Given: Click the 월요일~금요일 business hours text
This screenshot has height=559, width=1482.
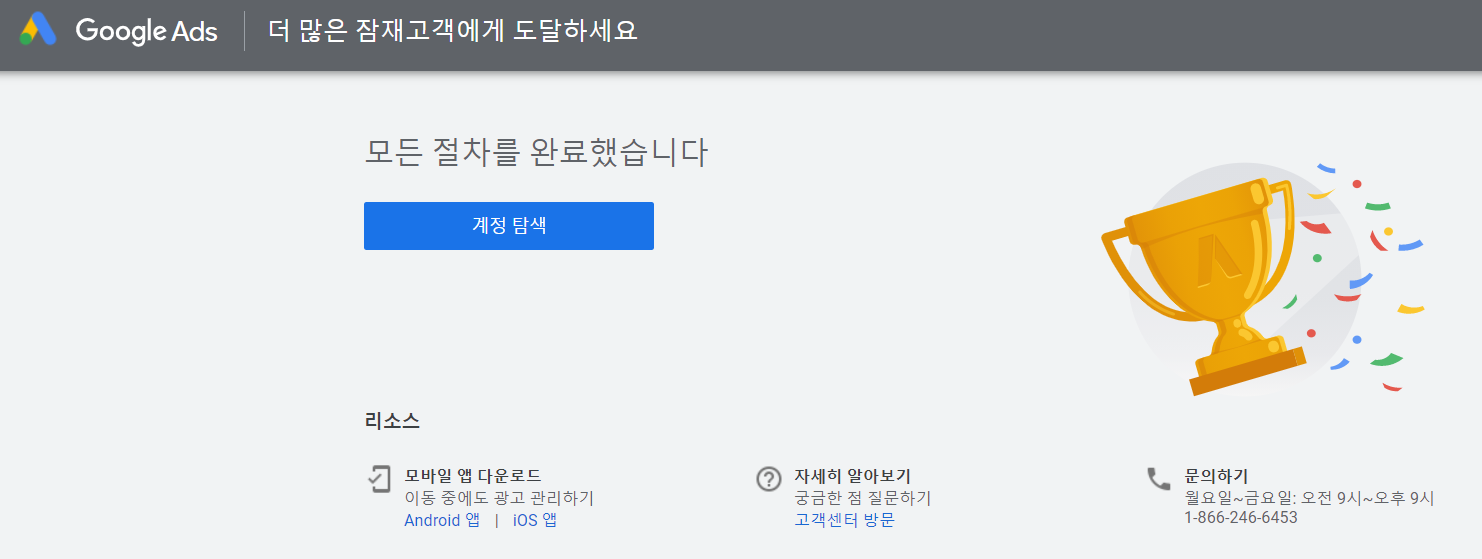Looking at the screenshot, I should 1309,497.
